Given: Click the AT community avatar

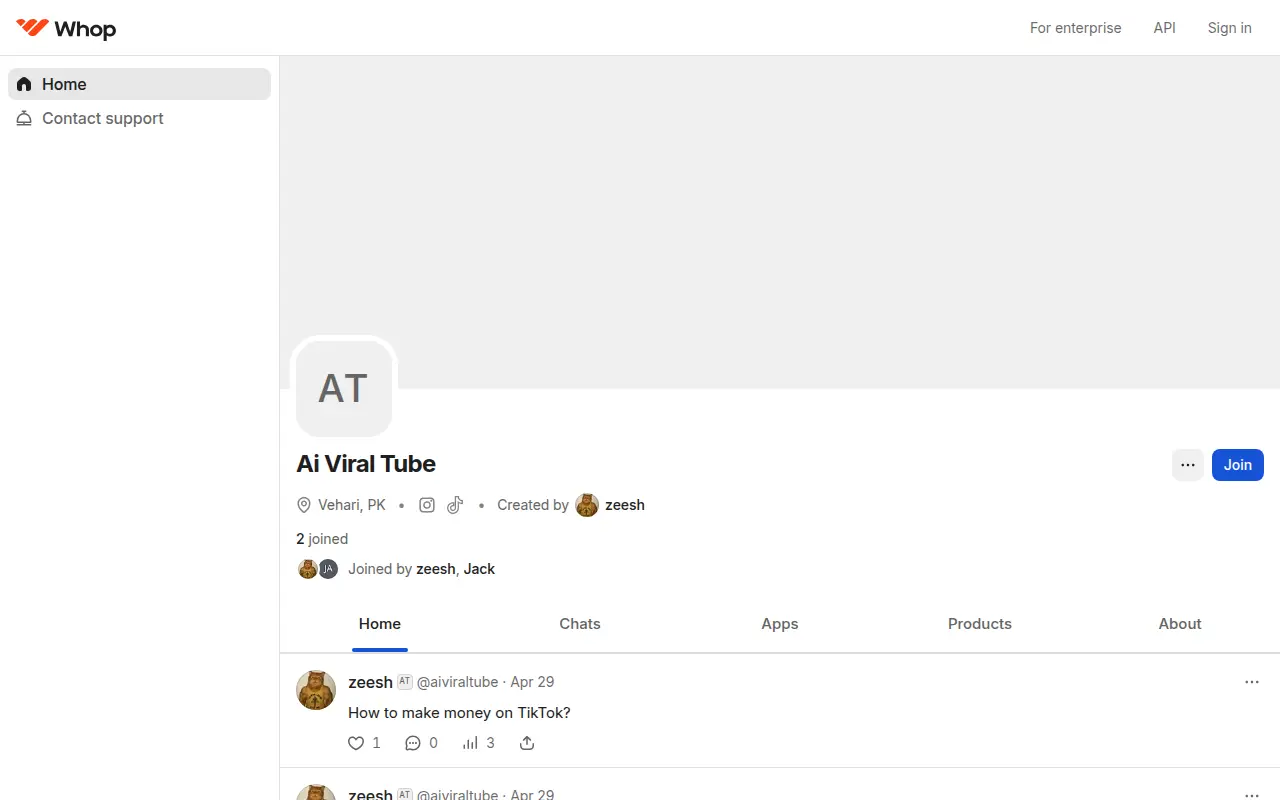Looking at the screenshot, I should [x=344, y=389].
